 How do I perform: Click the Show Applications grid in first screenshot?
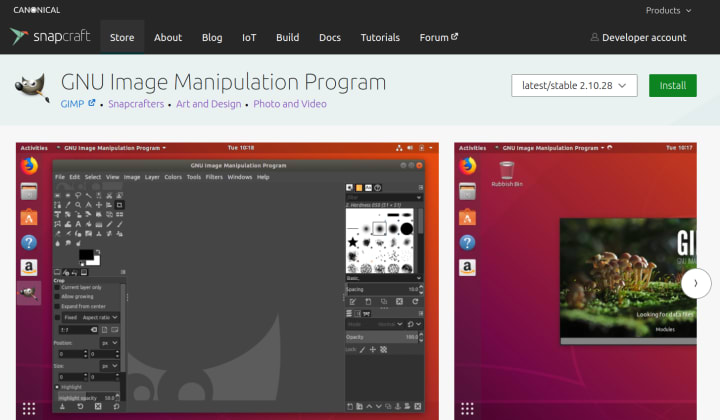(29, 409)
